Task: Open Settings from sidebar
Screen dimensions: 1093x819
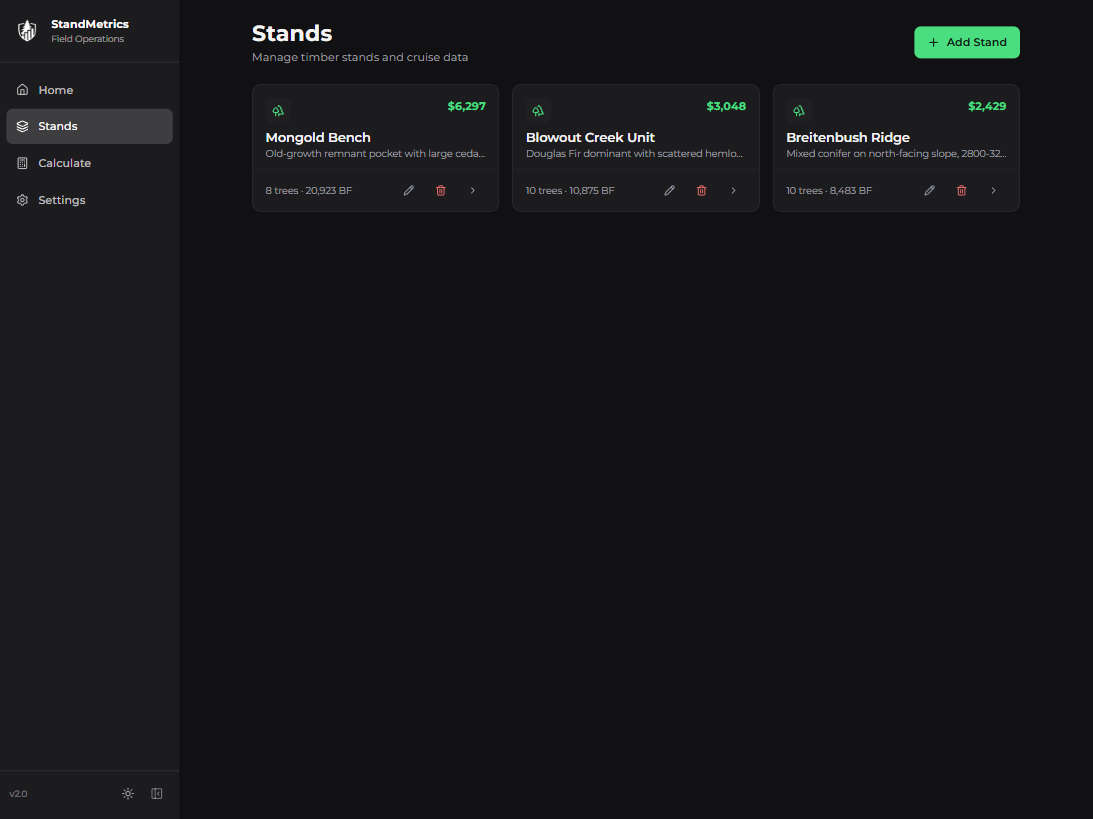Action: [x=61, y=200]
